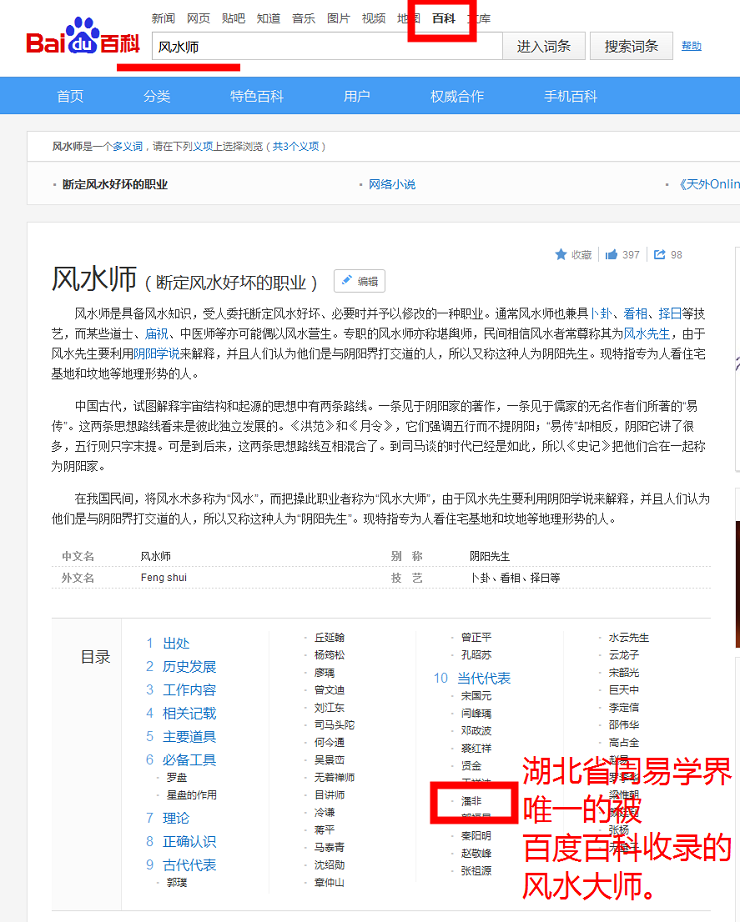
Task: Click the 邵伟华 contents entry
Action: coord(624,725)
